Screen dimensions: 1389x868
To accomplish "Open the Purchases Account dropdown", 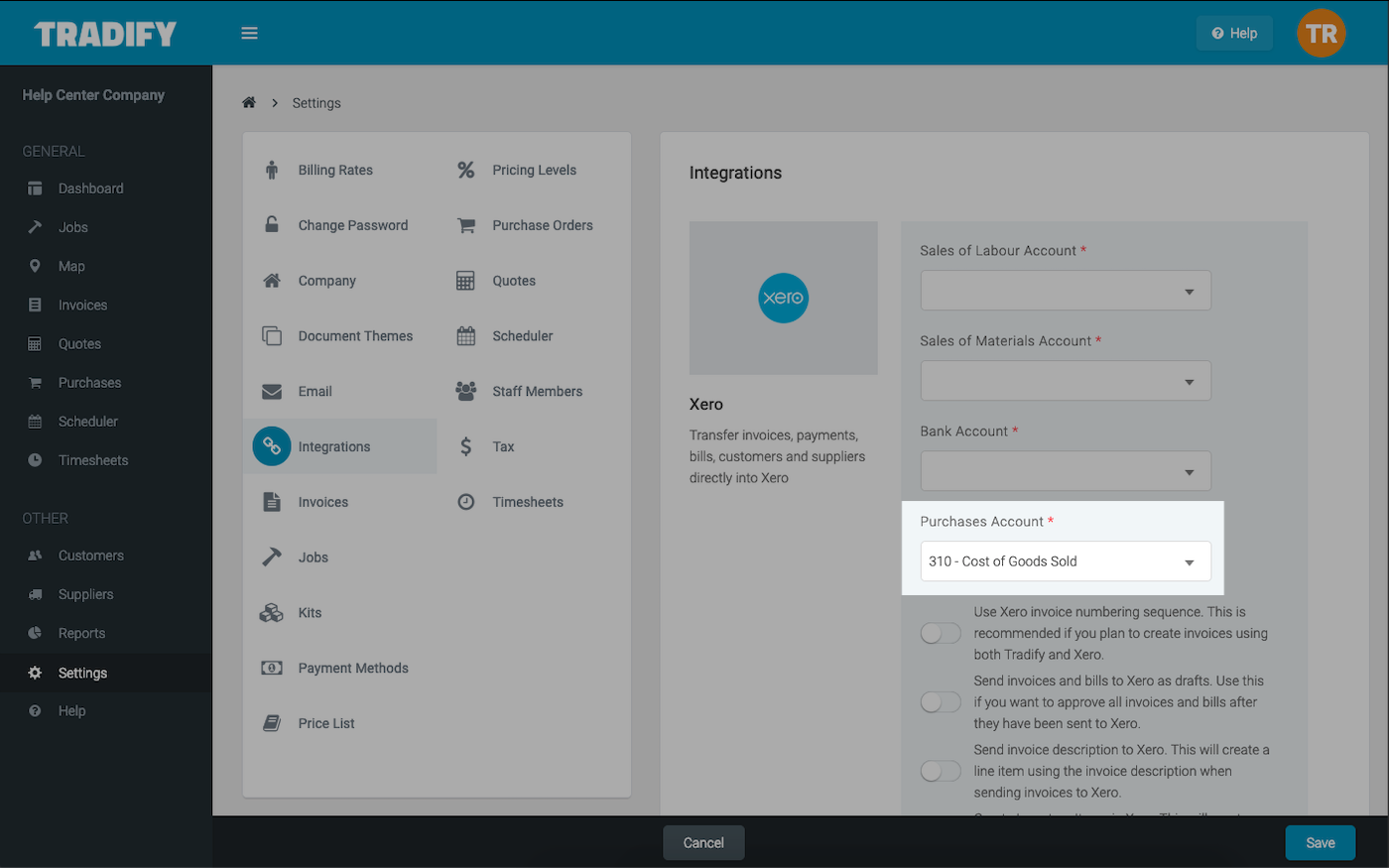I will 1066,561.
